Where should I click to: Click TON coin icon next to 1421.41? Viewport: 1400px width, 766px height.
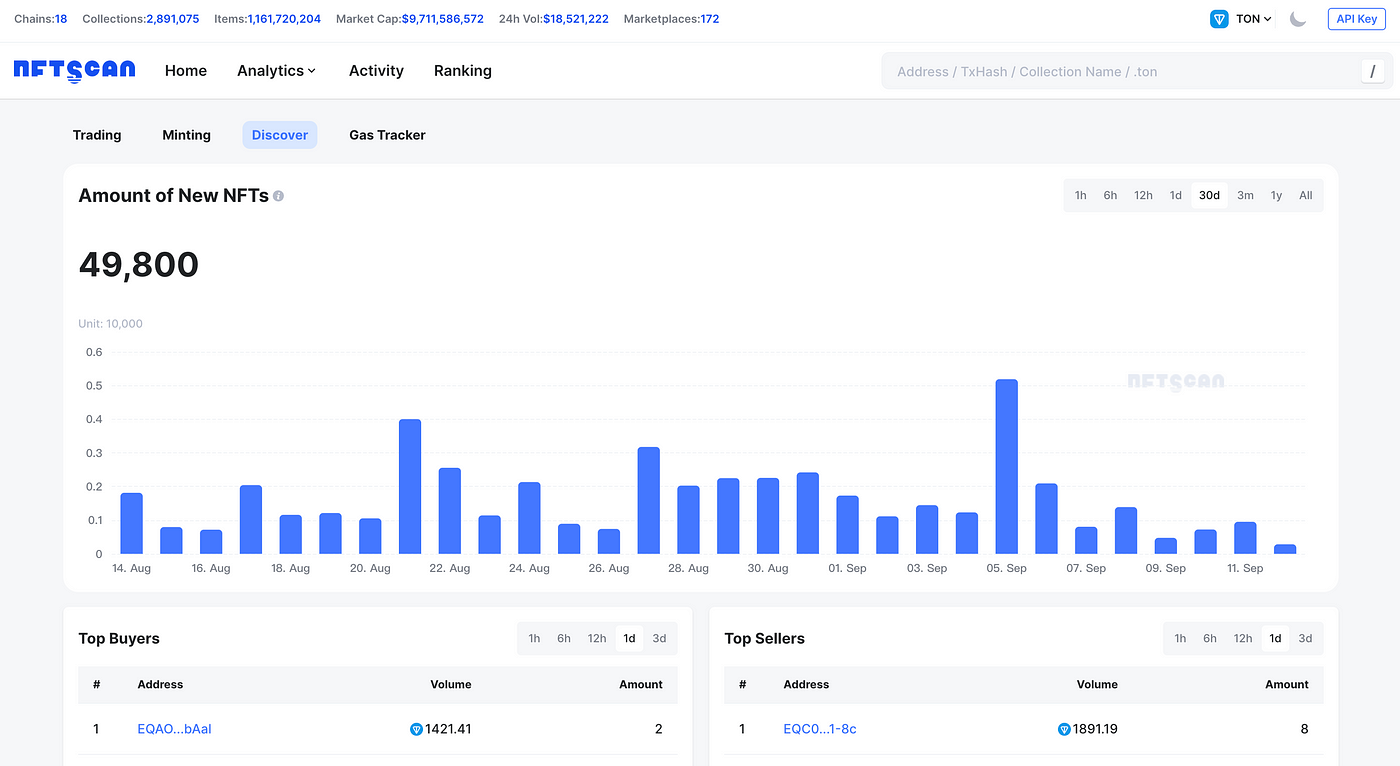point(417,729)
